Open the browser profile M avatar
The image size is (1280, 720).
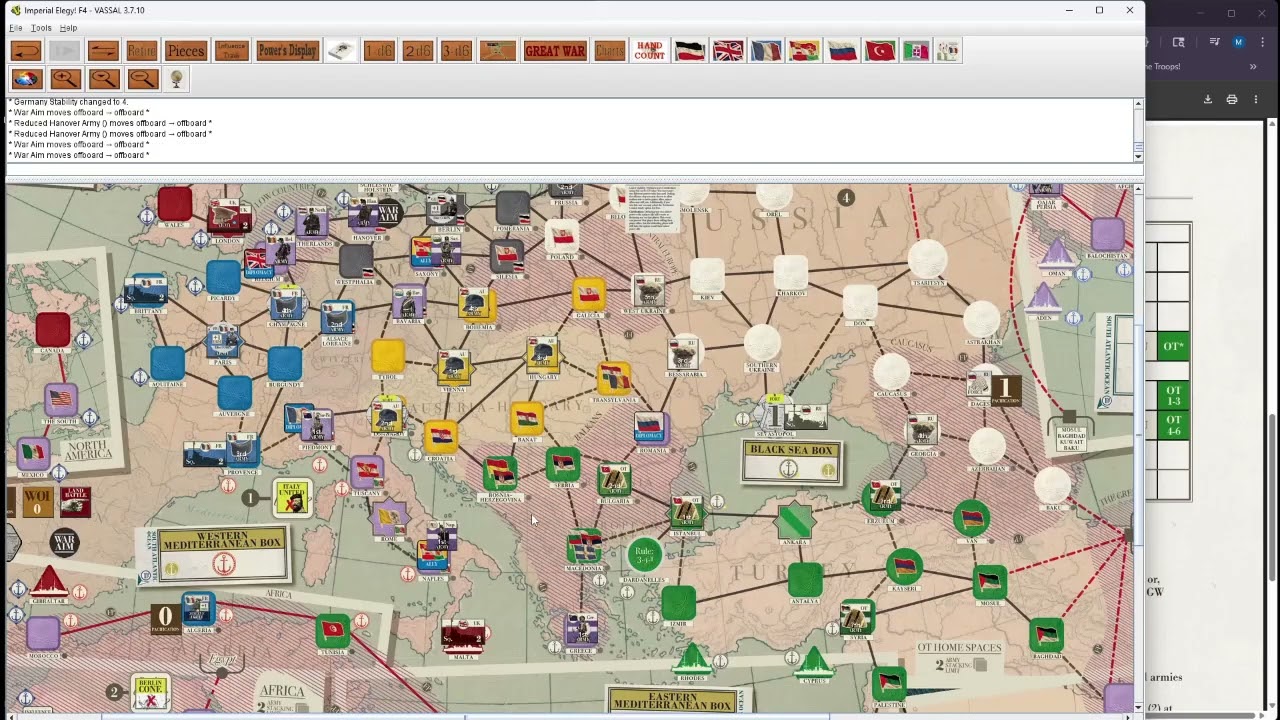point(1238,42)
